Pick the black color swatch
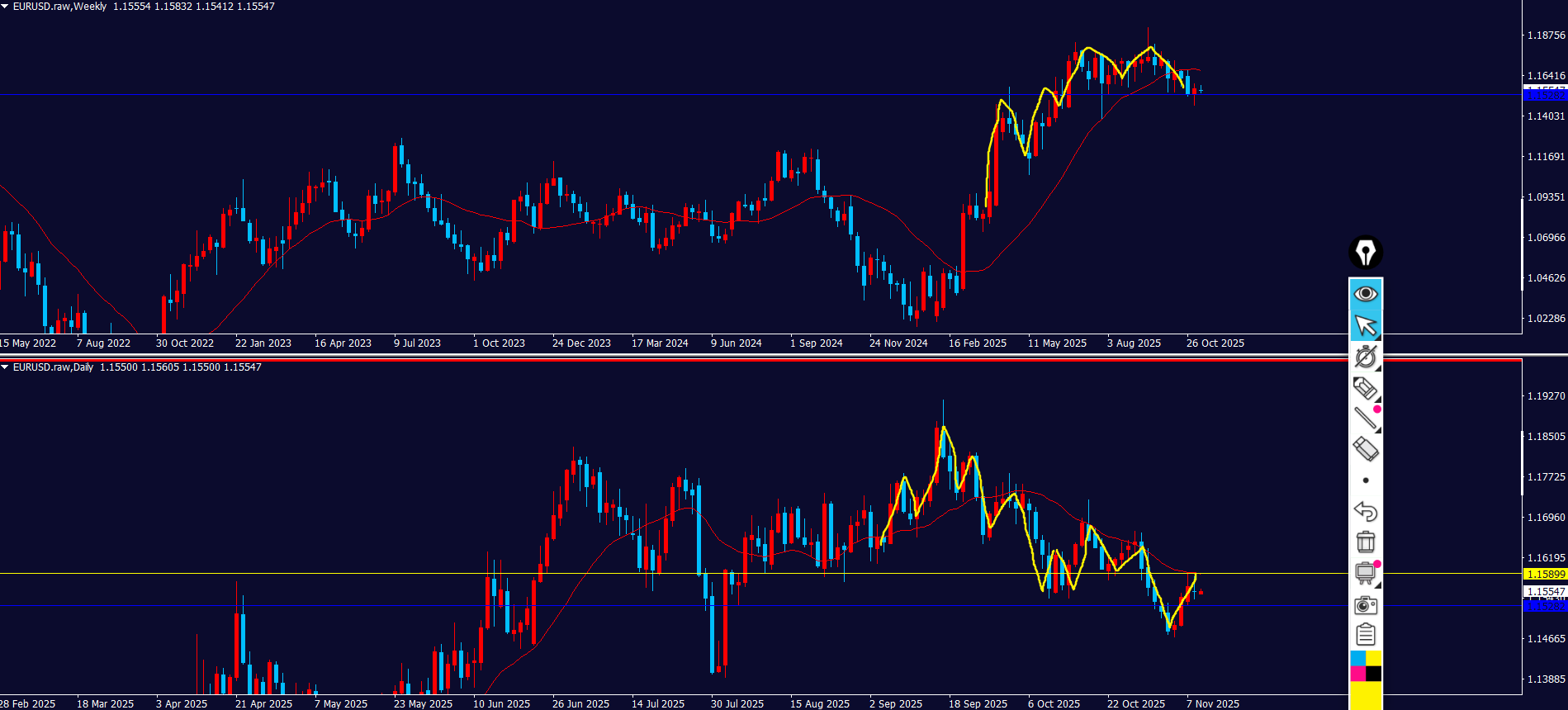 click(1374, 674)
